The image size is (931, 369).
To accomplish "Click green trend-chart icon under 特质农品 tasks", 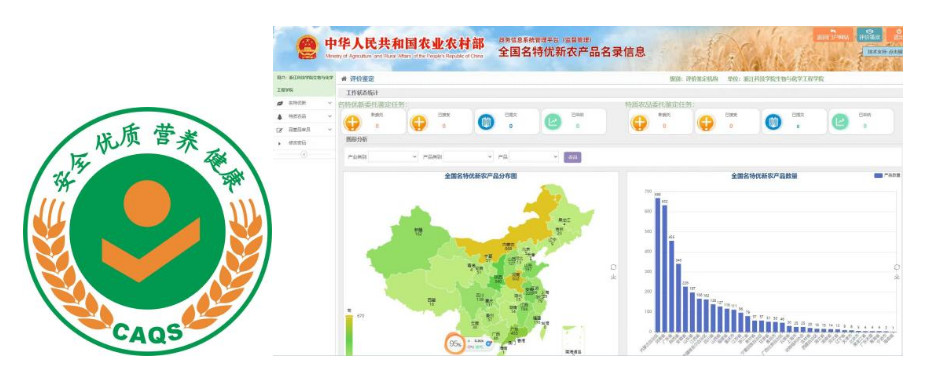I will [x=840, y=122].
